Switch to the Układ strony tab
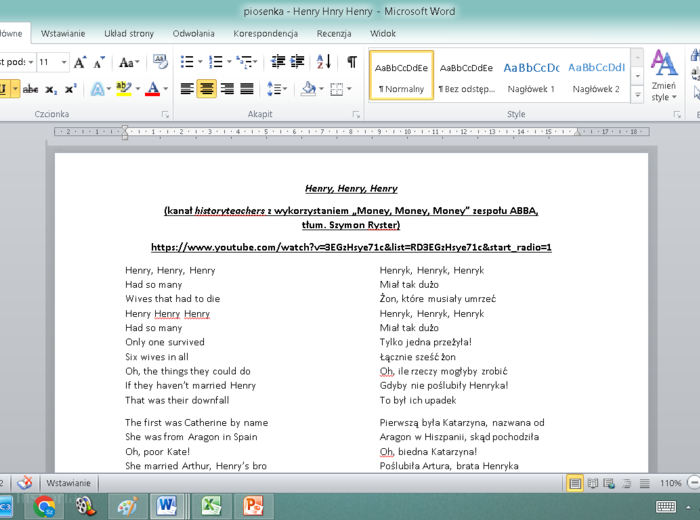The width and height of the screenshot is (700, 520). coord(129,33)
